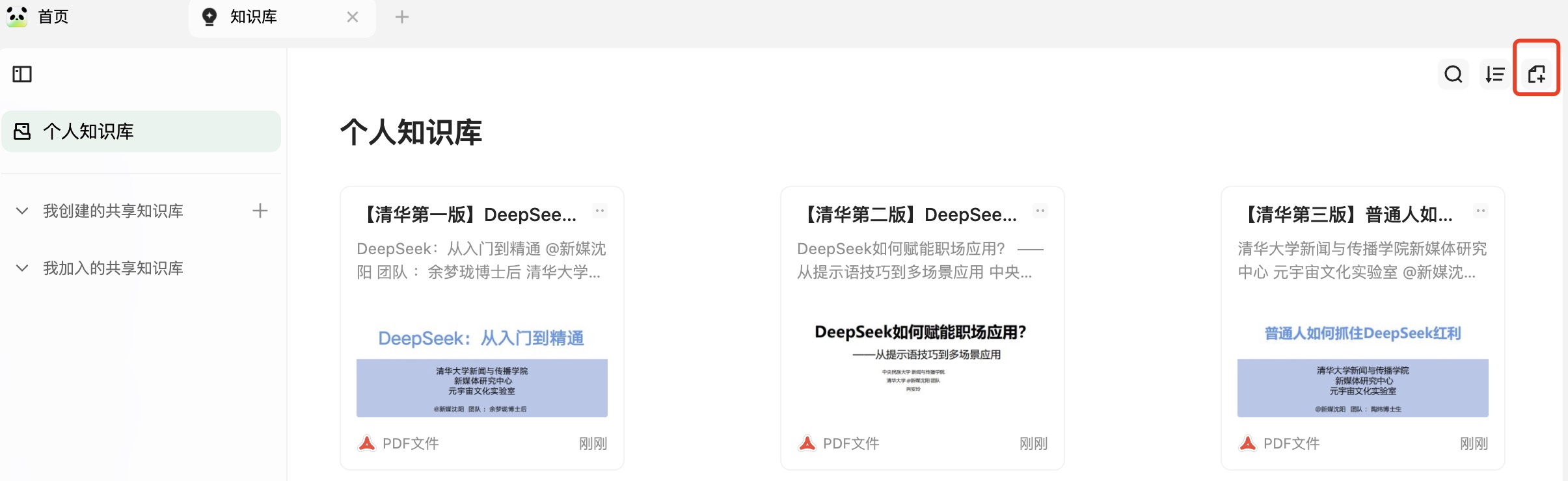
Task: Close the 知识库 tab
Action: point(353,17)
